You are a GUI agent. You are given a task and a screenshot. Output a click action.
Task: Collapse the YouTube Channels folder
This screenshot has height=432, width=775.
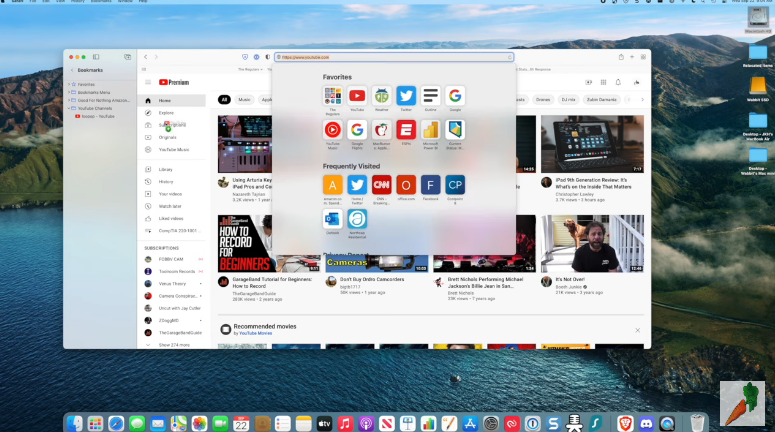tap(69, 108)
